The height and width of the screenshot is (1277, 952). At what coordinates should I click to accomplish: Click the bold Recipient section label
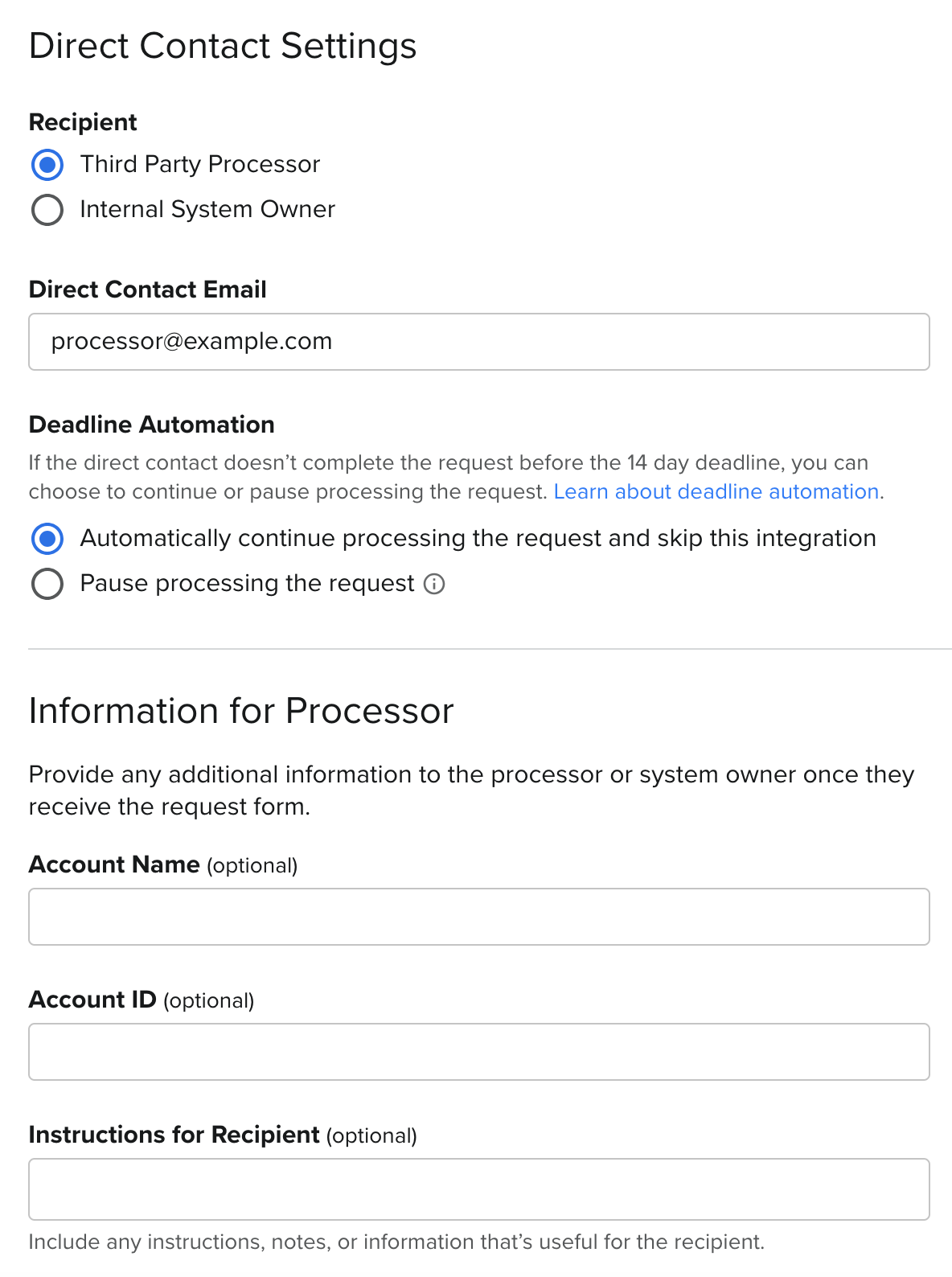coord(83,122)
